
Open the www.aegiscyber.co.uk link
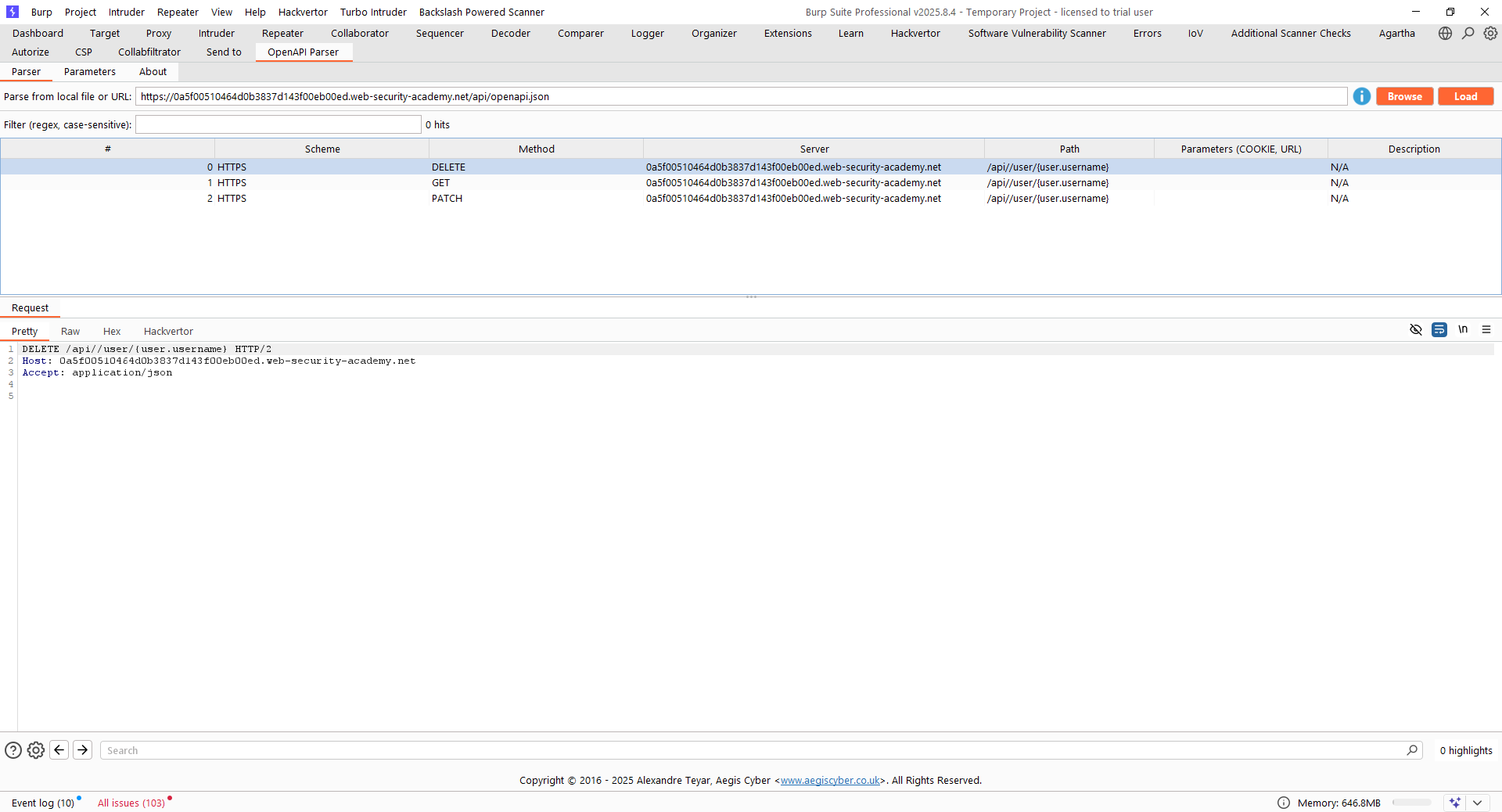pos(830,781)
